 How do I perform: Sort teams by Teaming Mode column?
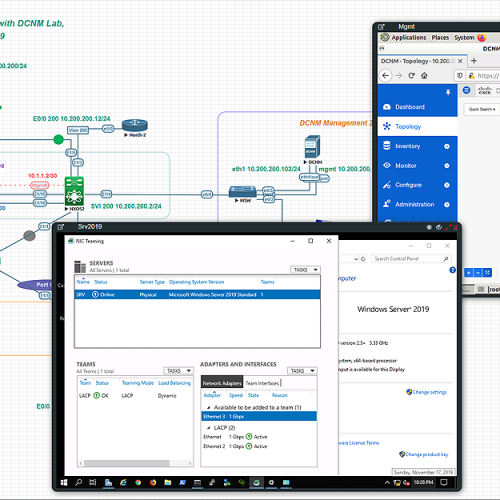tap(138, 383)
